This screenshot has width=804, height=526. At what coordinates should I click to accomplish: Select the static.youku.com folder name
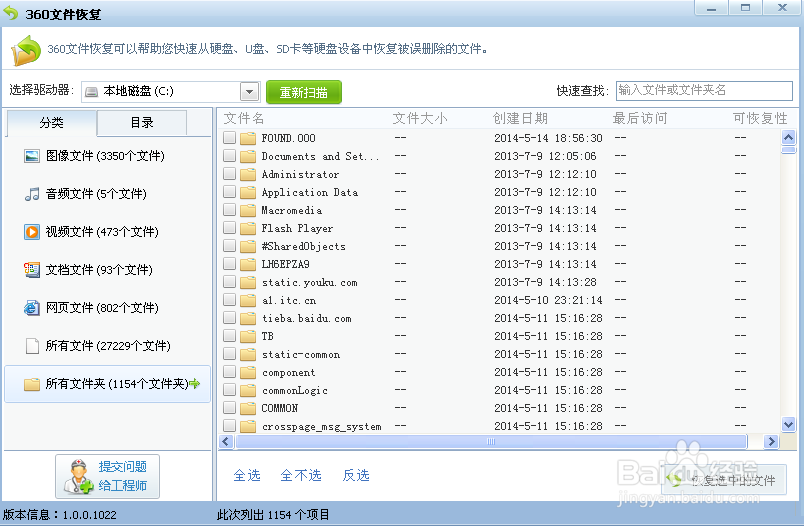310,282
